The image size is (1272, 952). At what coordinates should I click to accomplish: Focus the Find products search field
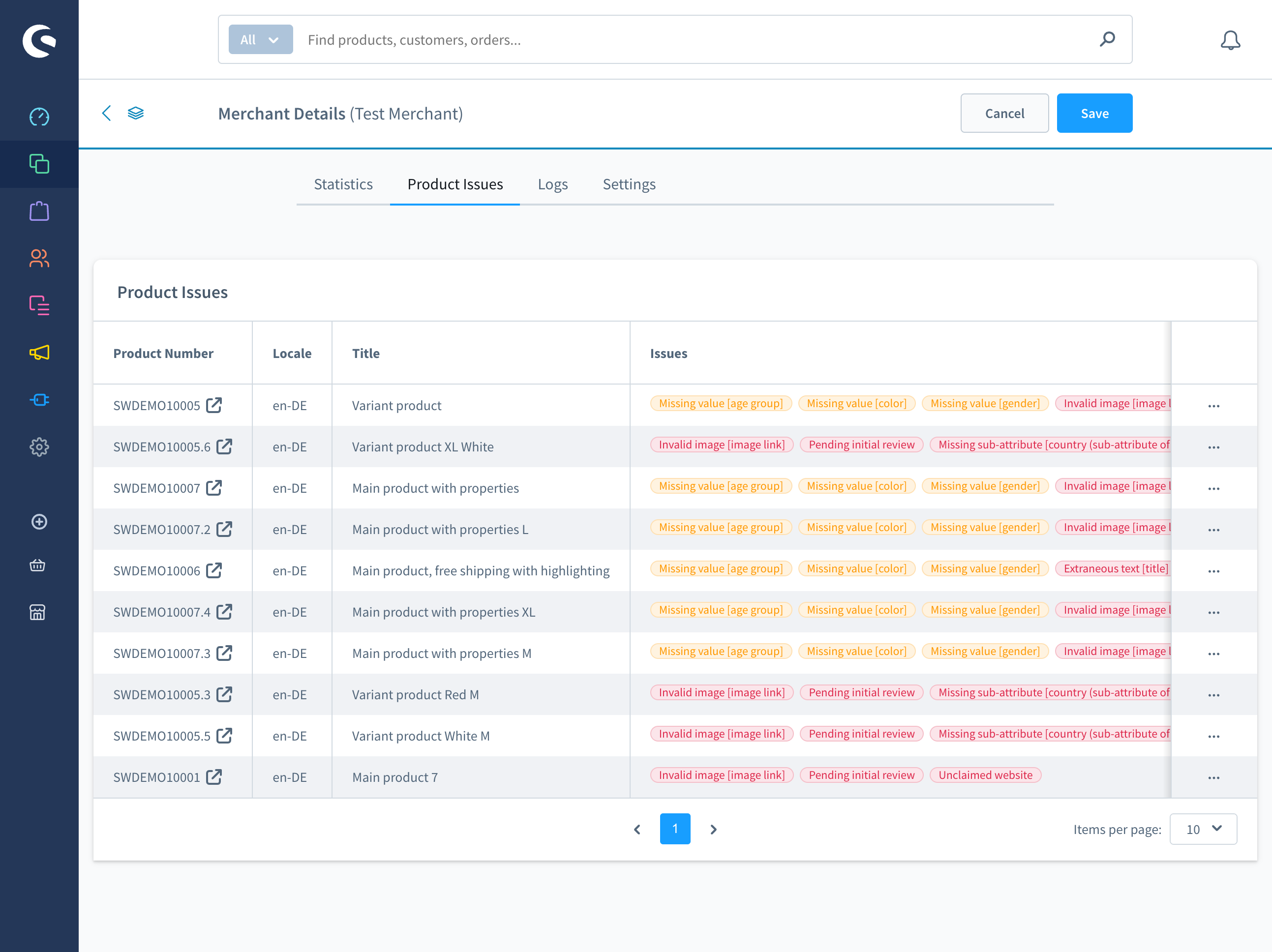696,39
